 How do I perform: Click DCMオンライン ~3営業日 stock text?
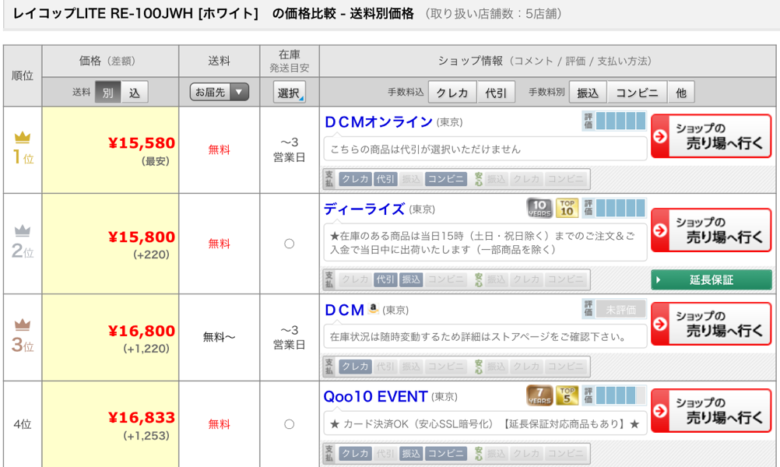click(x=289, y=150)
